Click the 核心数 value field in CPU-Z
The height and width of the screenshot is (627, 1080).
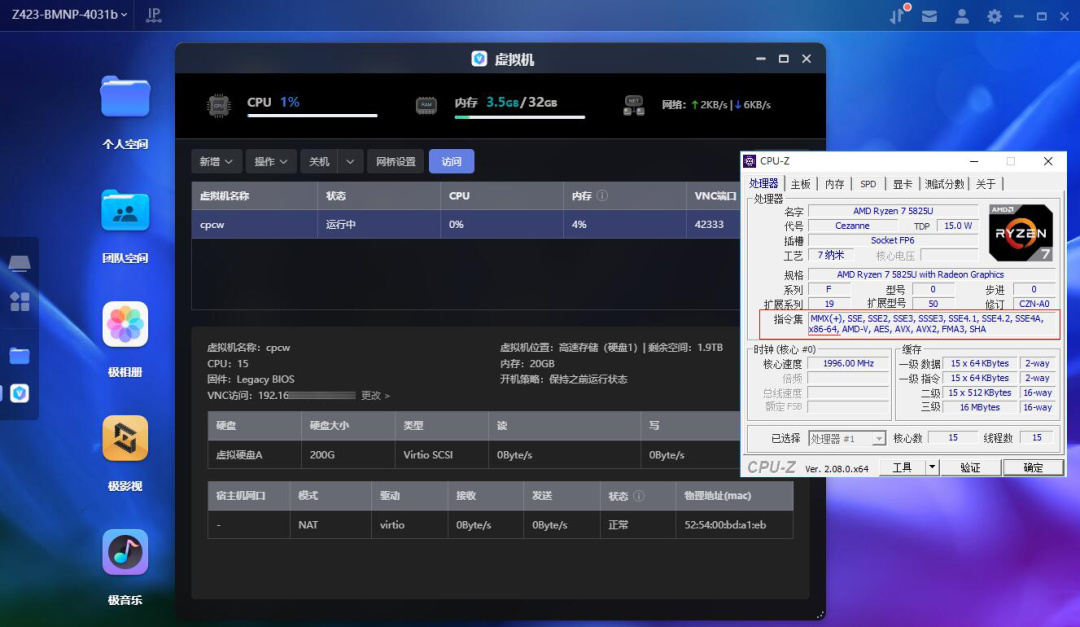coord(953,438)
